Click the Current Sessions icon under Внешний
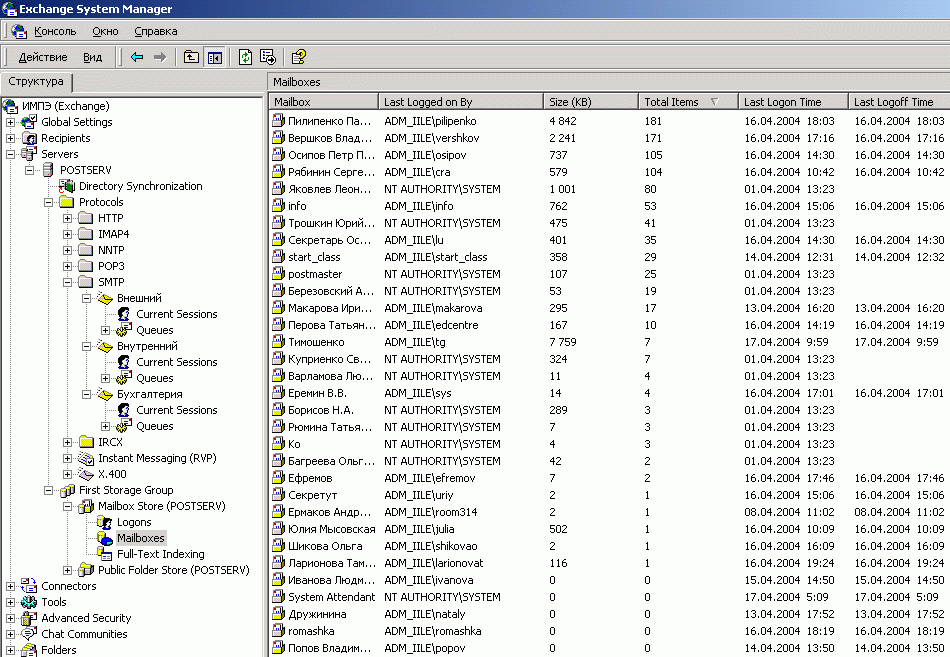This screenshot has height=657, width=950. pyautogui.click(x=124, y=314)
